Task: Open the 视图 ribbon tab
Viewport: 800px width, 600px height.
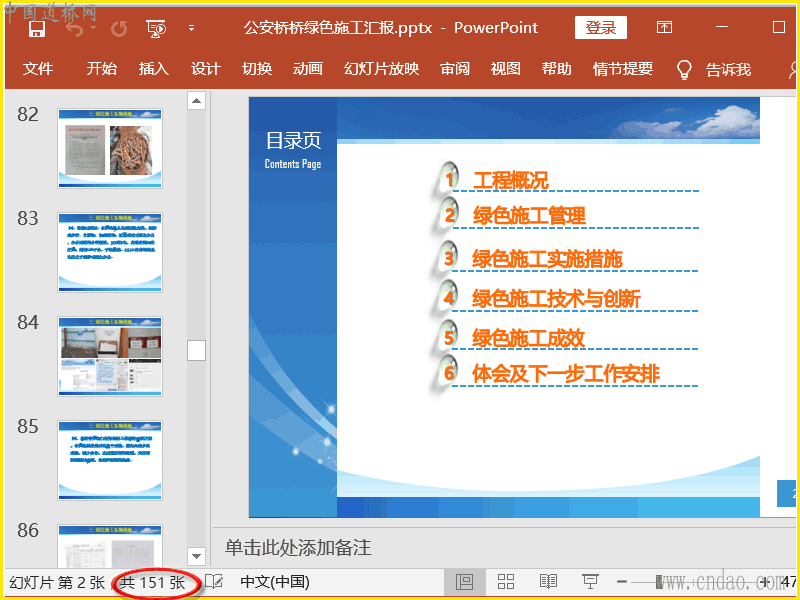Action: [506, 68]
